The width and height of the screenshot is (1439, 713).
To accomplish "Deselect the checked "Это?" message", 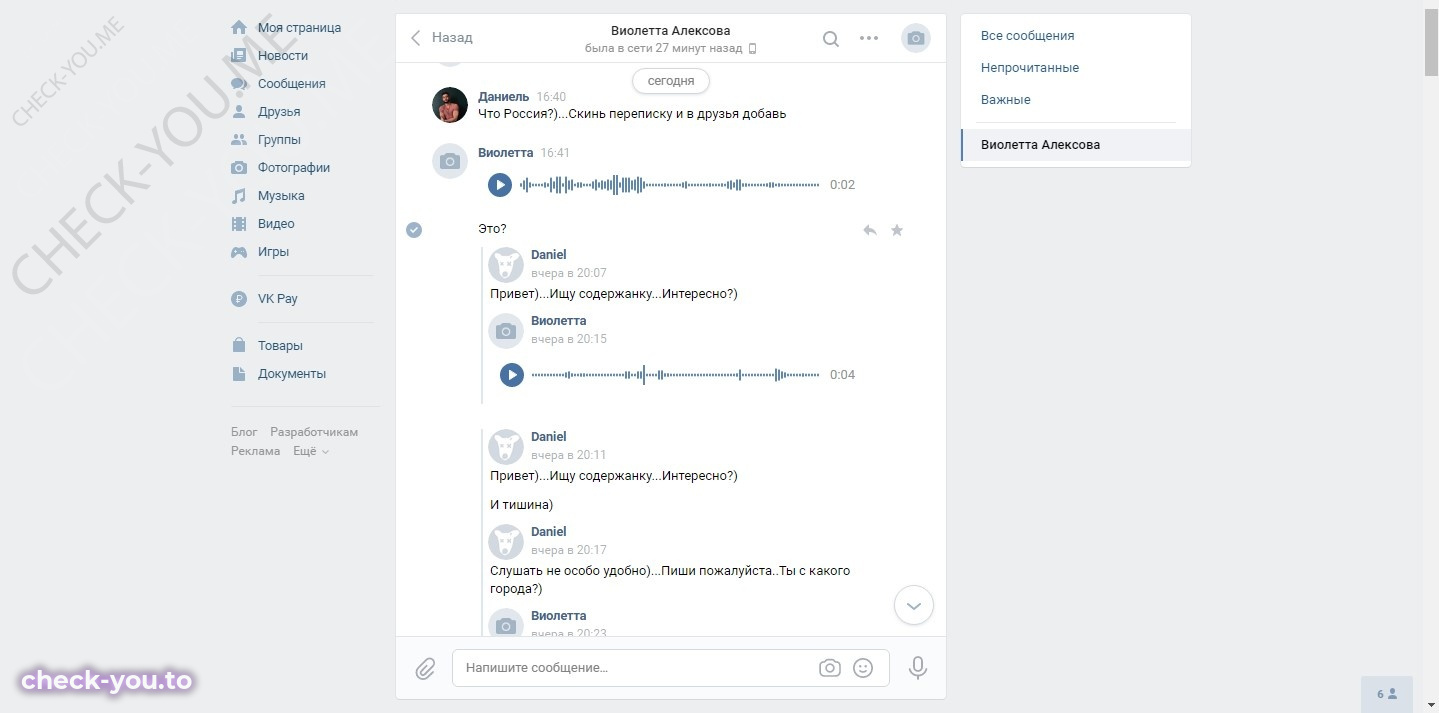I will (x=414, y=230).
